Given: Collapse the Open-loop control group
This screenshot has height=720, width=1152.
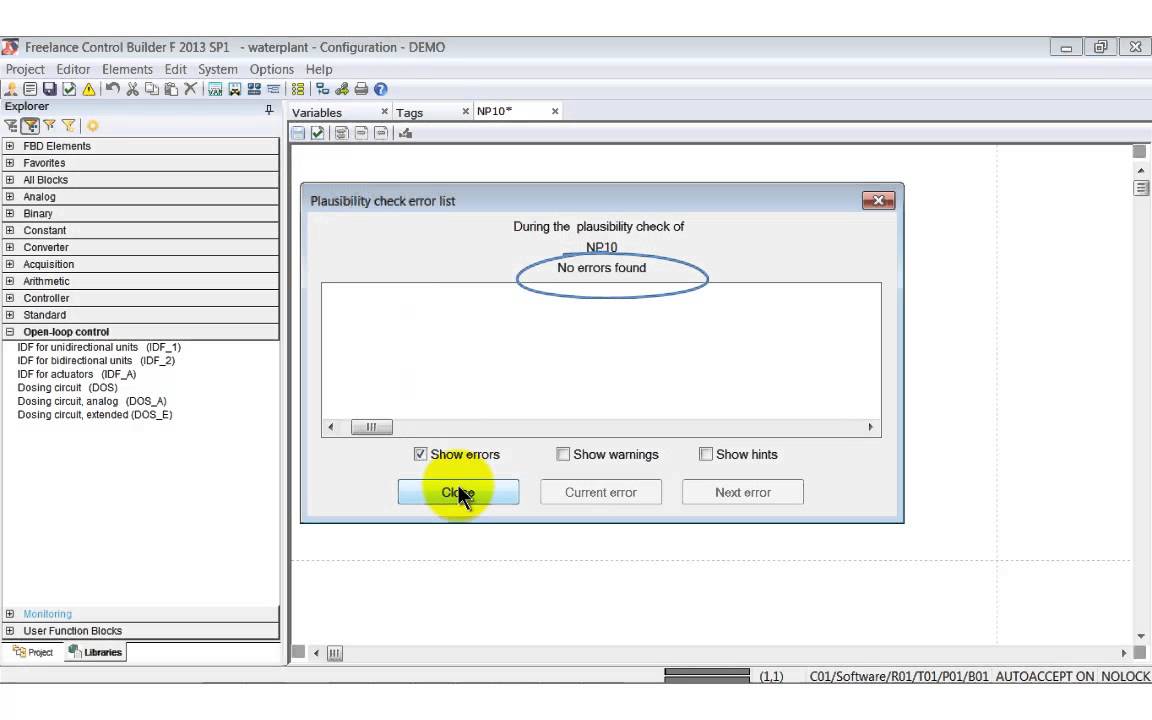Looking at the screenshot, I should coord(10,331).
